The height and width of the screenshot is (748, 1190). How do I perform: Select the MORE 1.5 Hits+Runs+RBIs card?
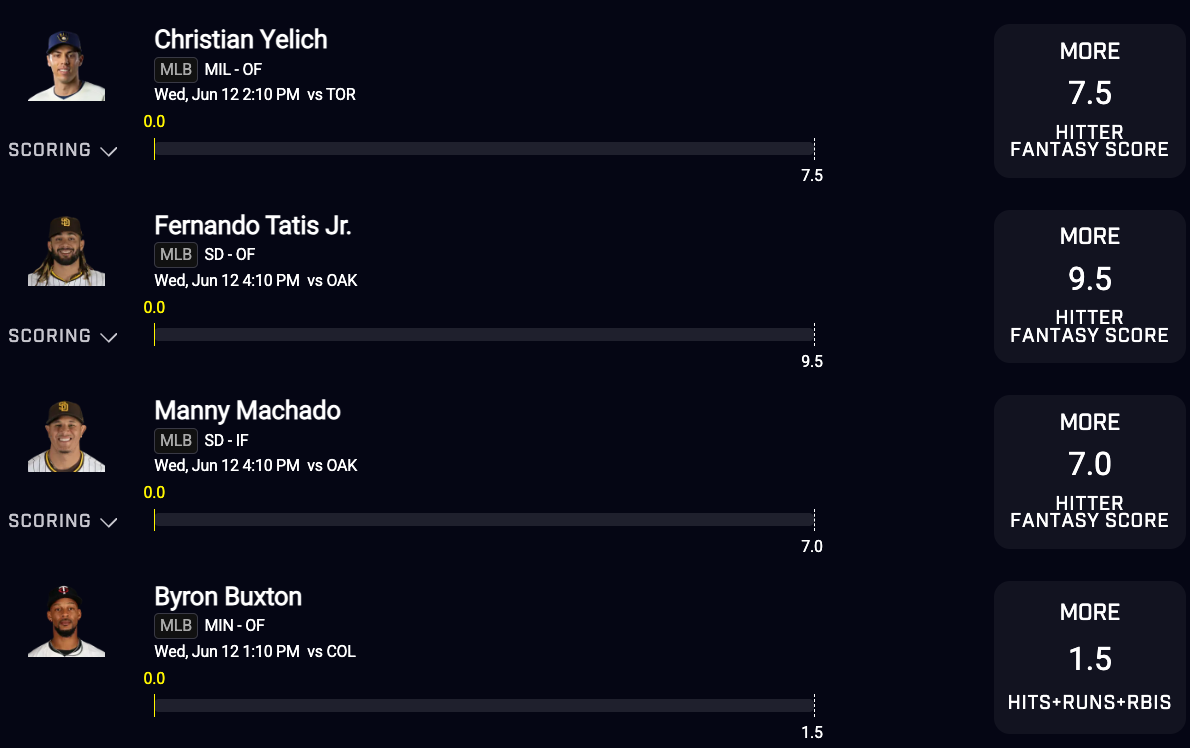(1090, 658)
